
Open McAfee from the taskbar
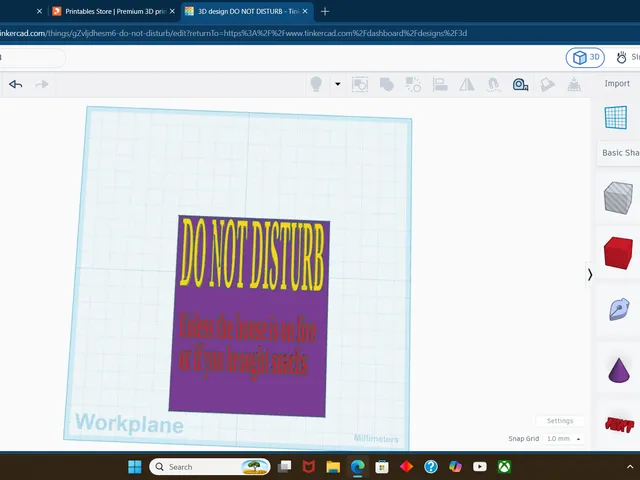click(x=309, y=467)
